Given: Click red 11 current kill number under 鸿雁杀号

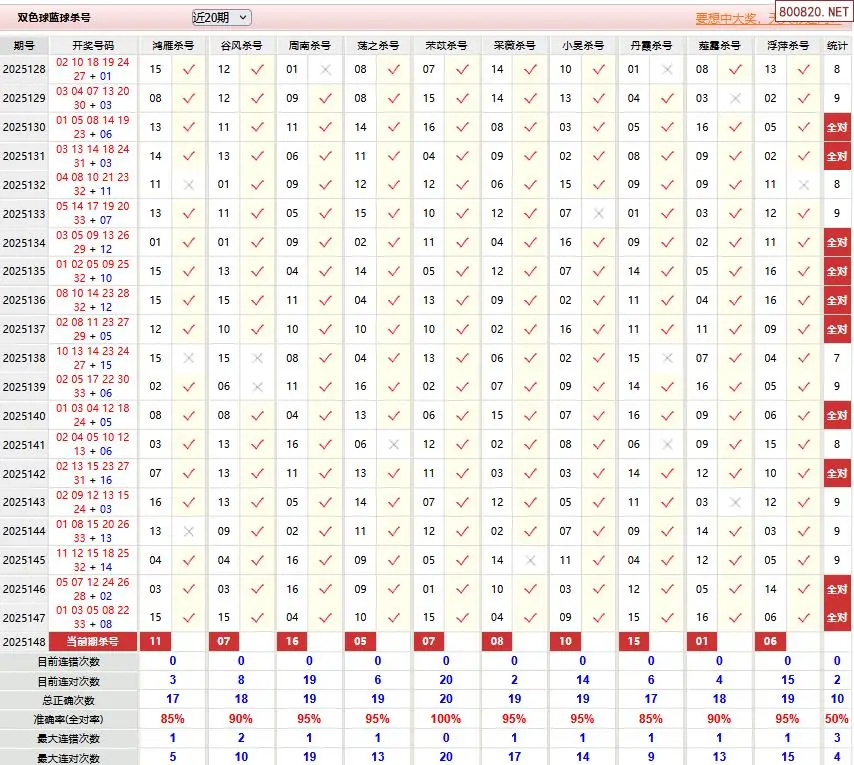Looking at the screenshot, I should tap(155, 641).
